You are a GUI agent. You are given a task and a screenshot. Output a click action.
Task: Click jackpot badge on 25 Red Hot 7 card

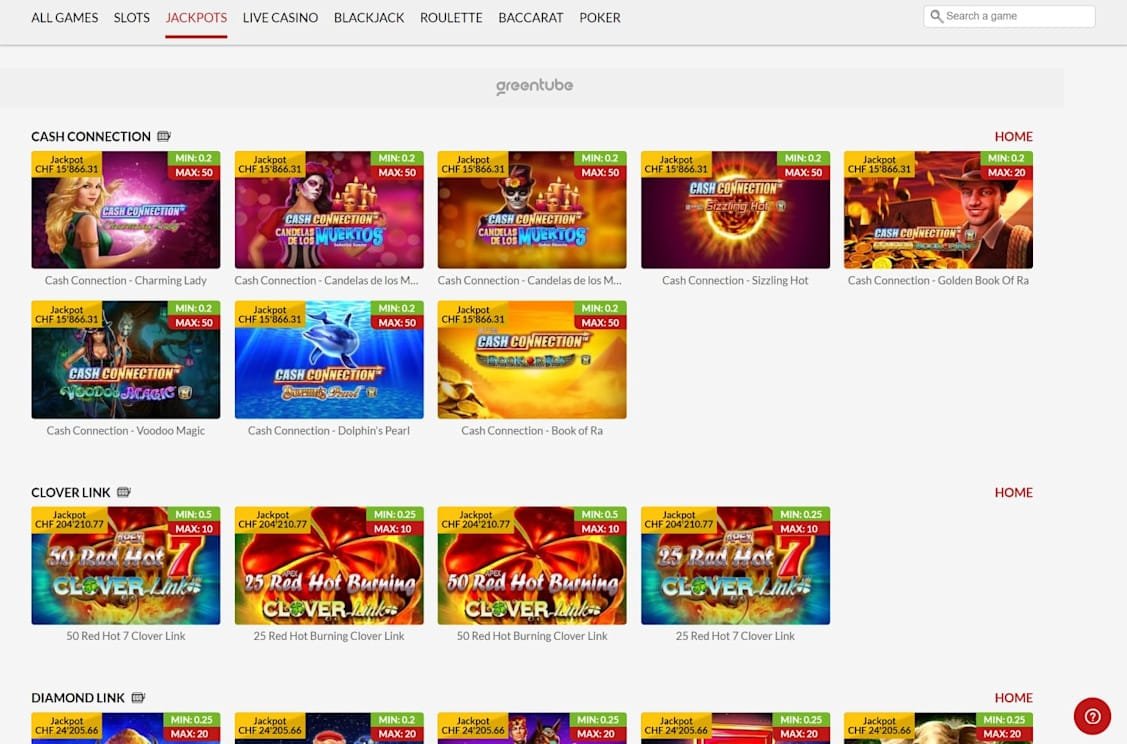tap(678, 520)
